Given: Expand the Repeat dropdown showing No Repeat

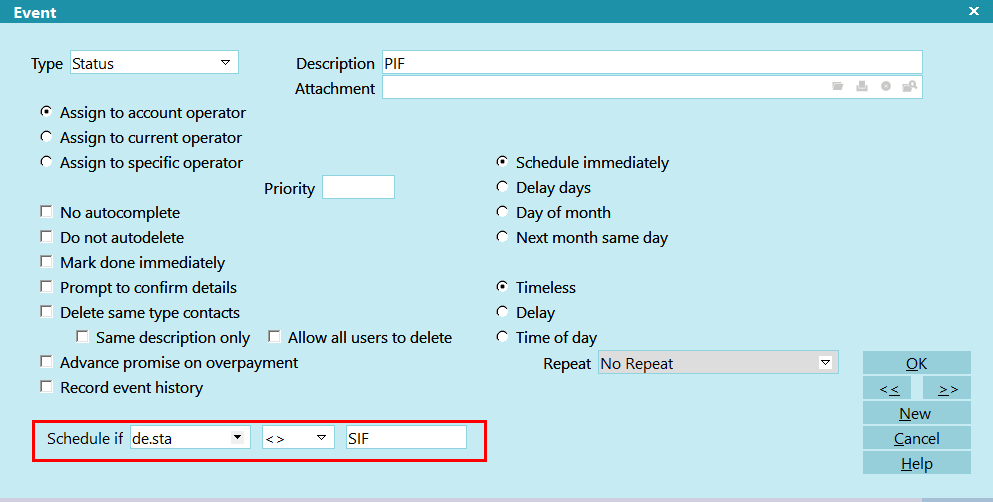Looking at the screenshot, I should [718, 363].
